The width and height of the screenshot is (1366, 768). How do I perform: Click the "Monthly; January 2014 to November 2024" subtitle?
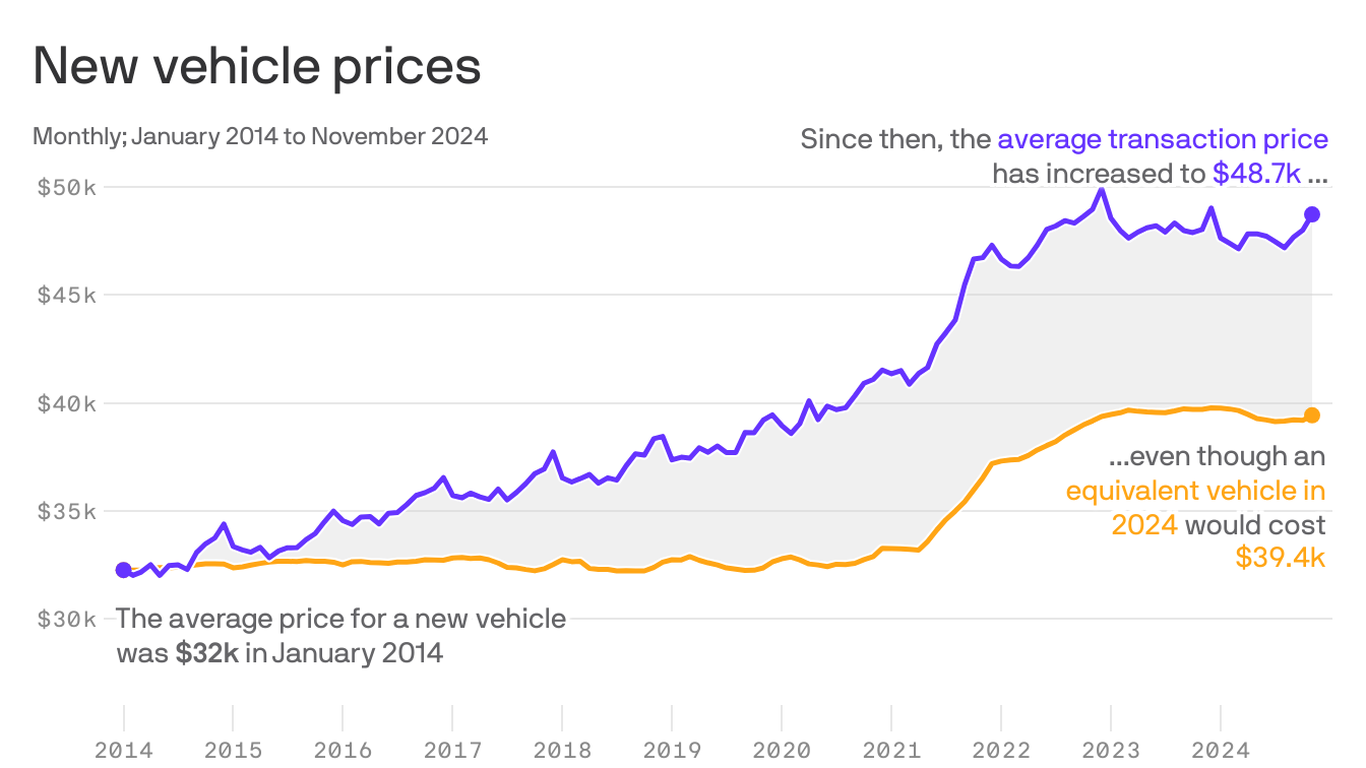(x=260, y=136)
